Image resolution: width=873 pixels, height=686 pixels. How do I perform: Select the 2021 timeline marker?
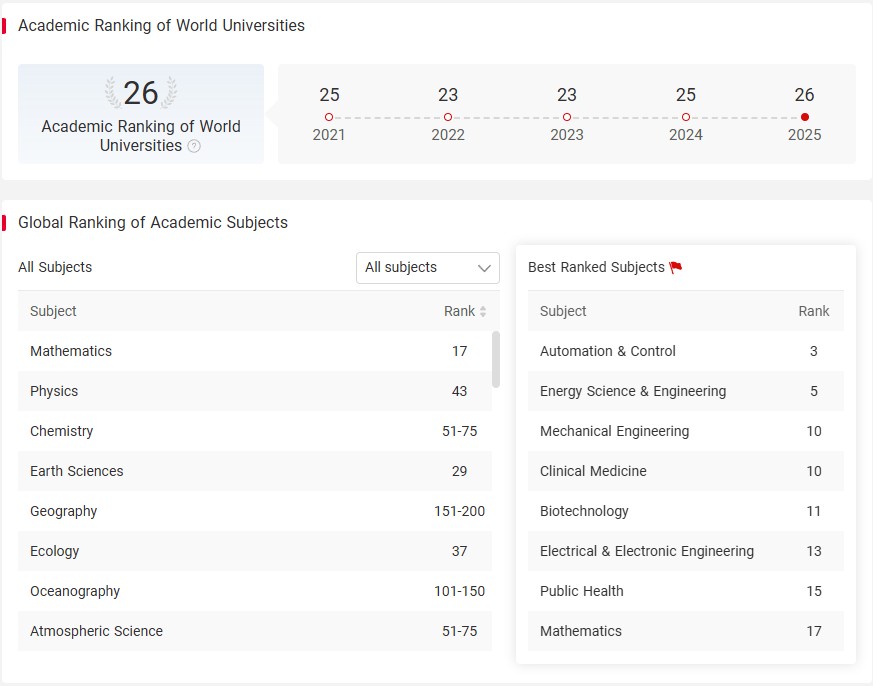tap(329, 117)
